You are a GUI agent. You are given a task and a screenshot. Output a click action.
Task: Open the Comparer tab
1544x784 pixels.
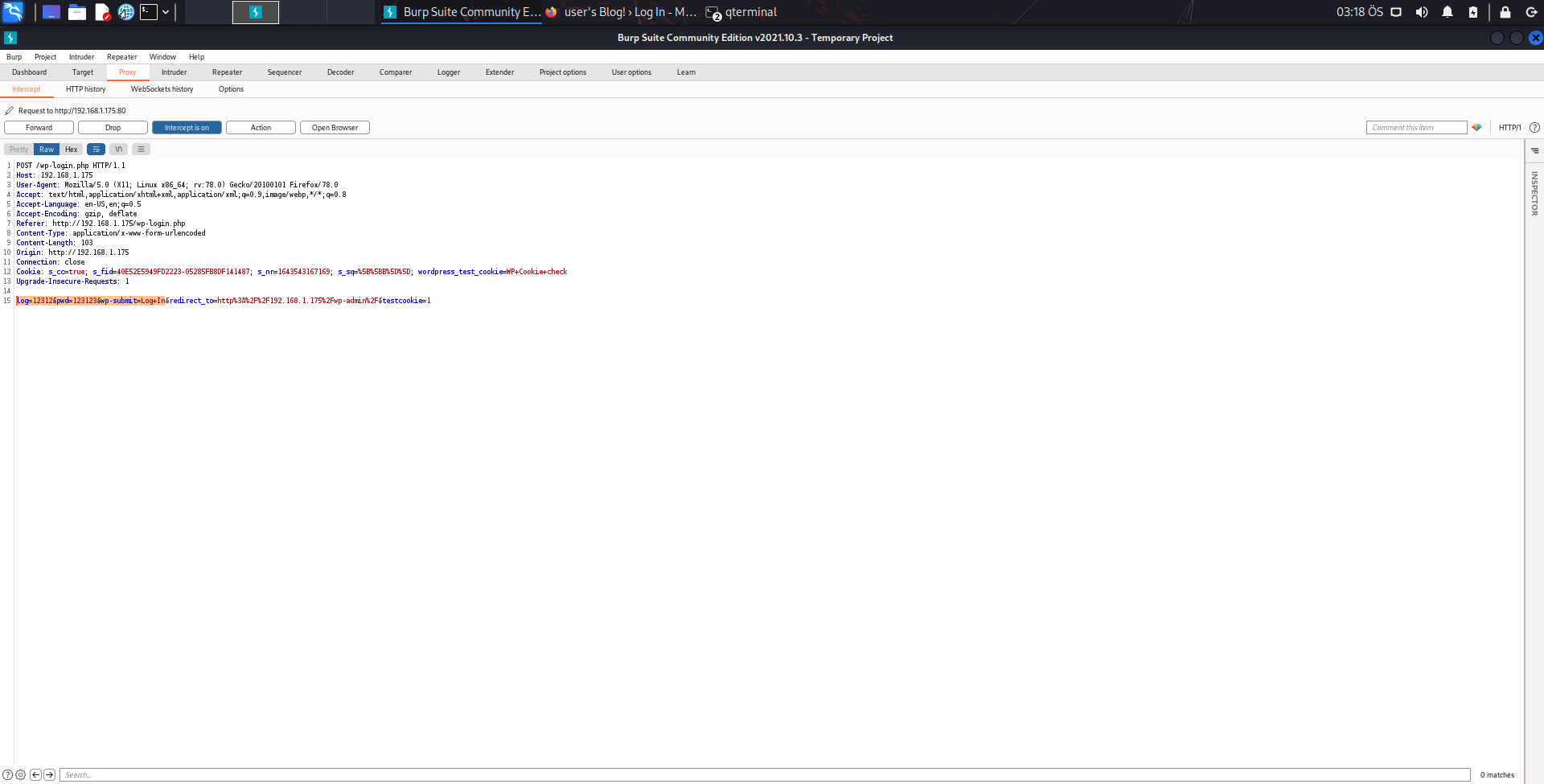(396, 72)
